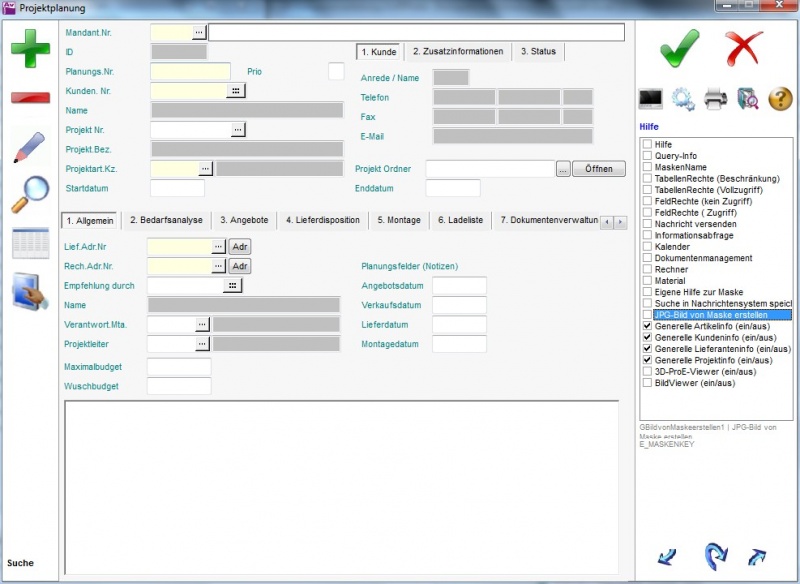The image size is (800, 584).
Task: Click into the Startdatum input field
Action: [x=177, y=188]
